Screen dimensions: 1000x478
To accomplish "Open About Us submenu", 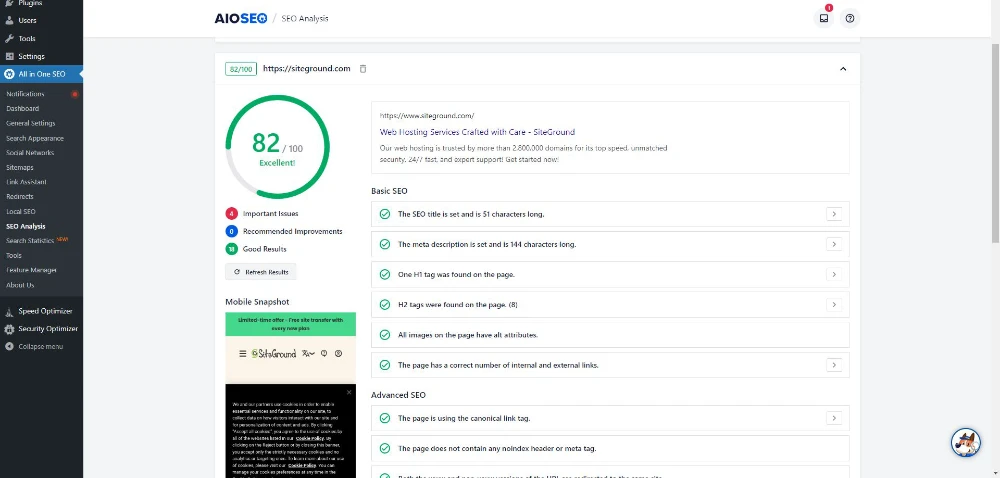I will click(x=20, y=285).
